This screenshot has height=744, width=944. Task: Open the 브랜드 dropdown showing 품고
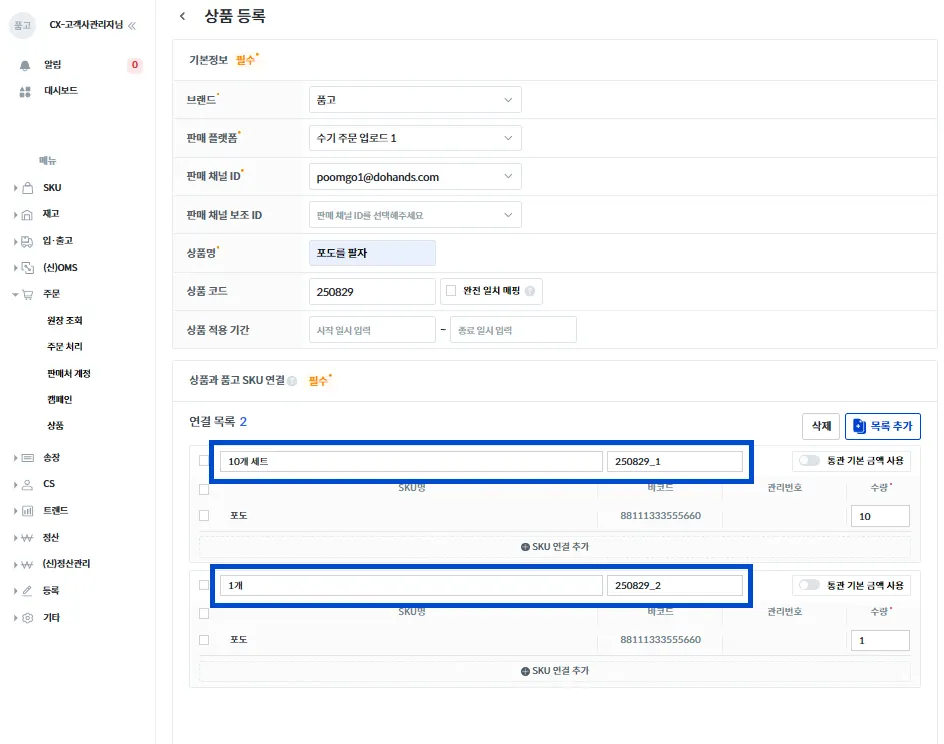pyautogui.click(x=415, y=100)
